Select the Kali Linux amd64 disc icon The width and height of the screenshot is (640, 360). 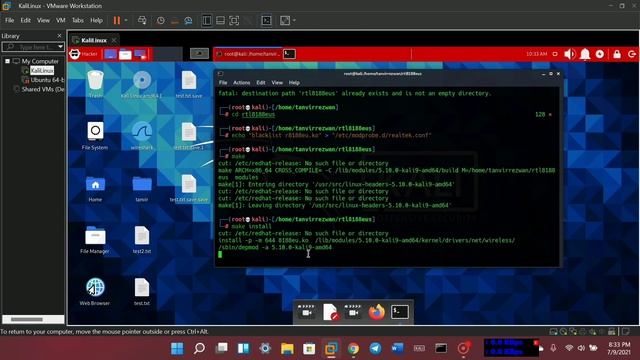coord(142,84)
